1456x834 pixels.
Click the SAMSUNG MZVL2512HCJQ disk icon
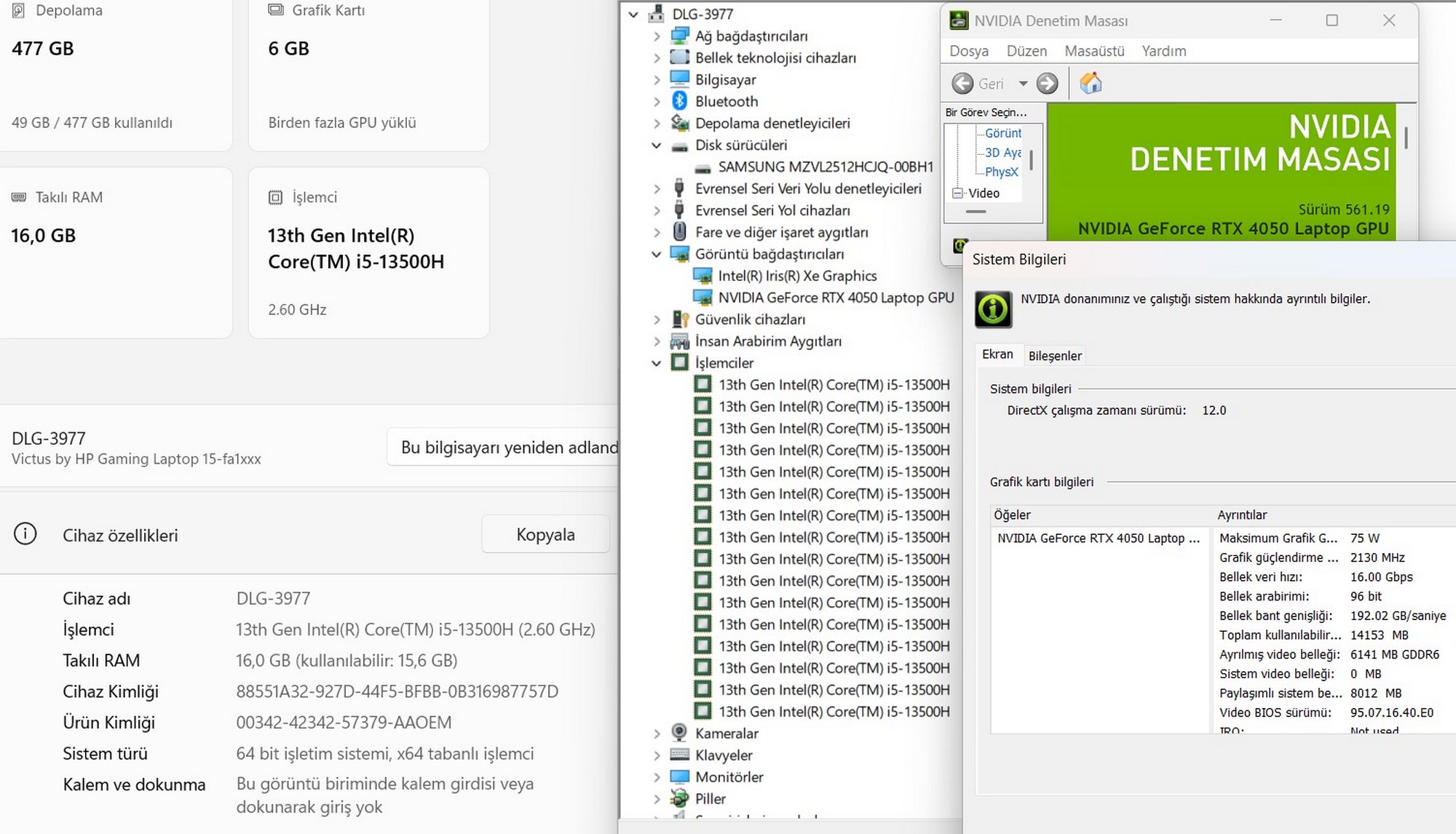click(703, 168)
